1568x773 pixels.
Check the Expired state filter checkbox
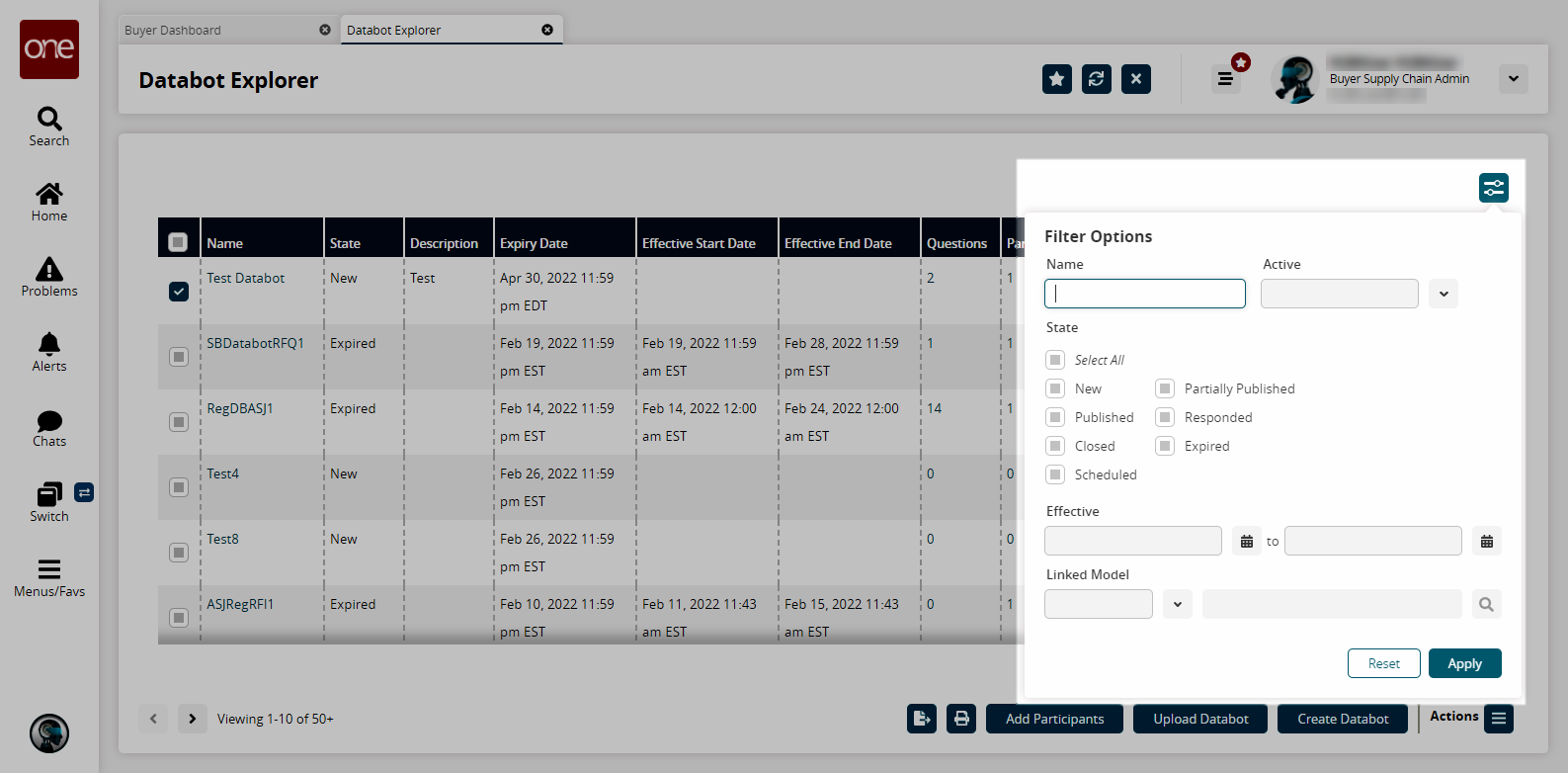click(1165, 446)
